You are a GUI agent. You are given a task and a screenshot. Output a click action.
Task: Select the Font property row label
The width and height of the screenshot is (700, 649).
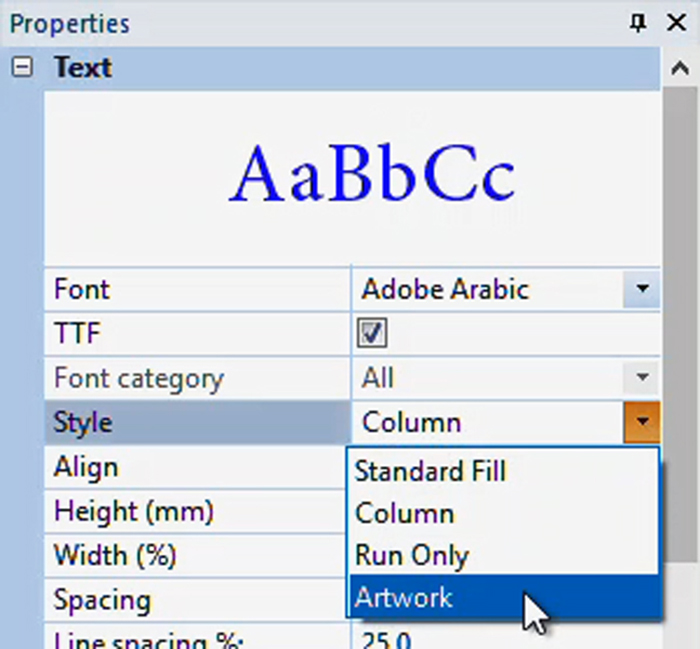coord(82,290)
